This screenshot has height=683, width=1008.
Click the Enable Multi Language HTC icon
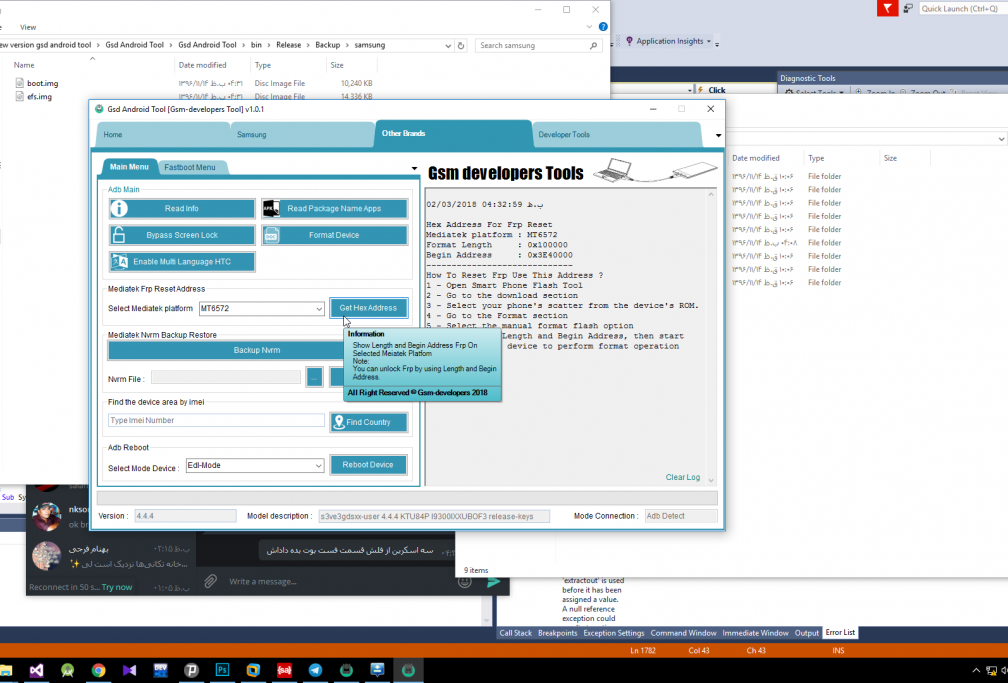click(120, 262)
